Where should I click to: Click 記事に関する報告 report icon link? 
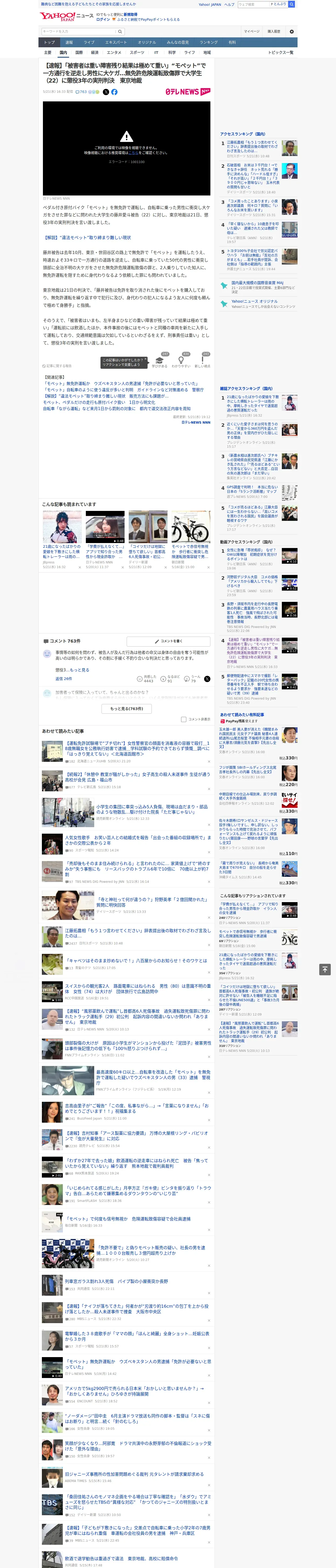(x=57, y=366)
